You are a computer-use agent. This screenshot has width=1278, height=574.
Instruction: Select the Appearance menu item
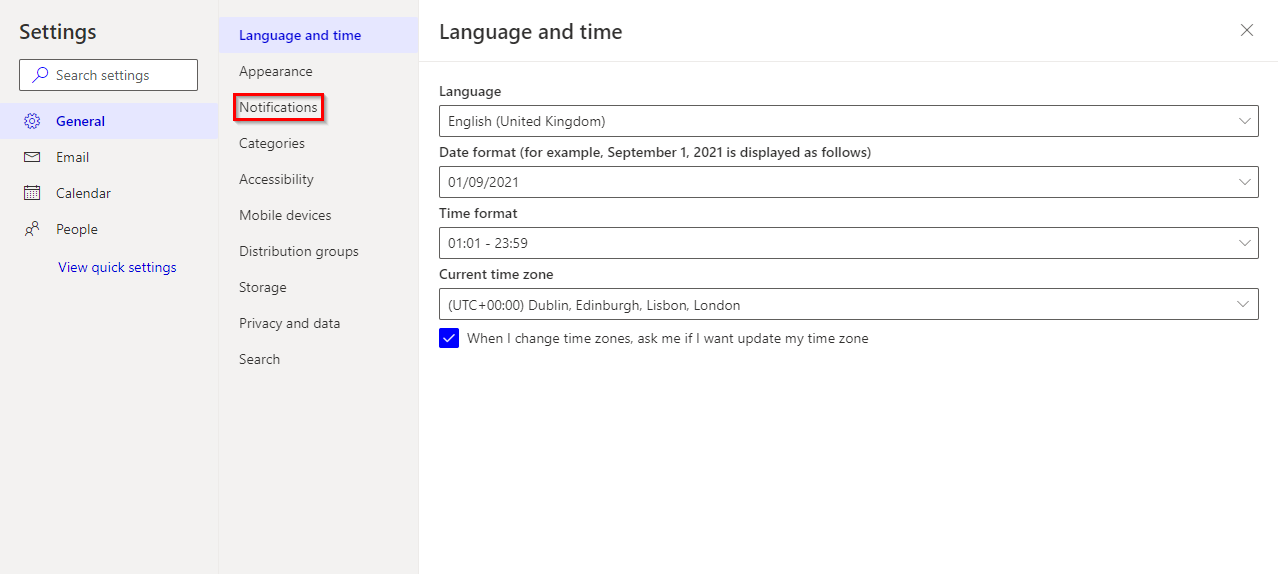click(276, 71)
